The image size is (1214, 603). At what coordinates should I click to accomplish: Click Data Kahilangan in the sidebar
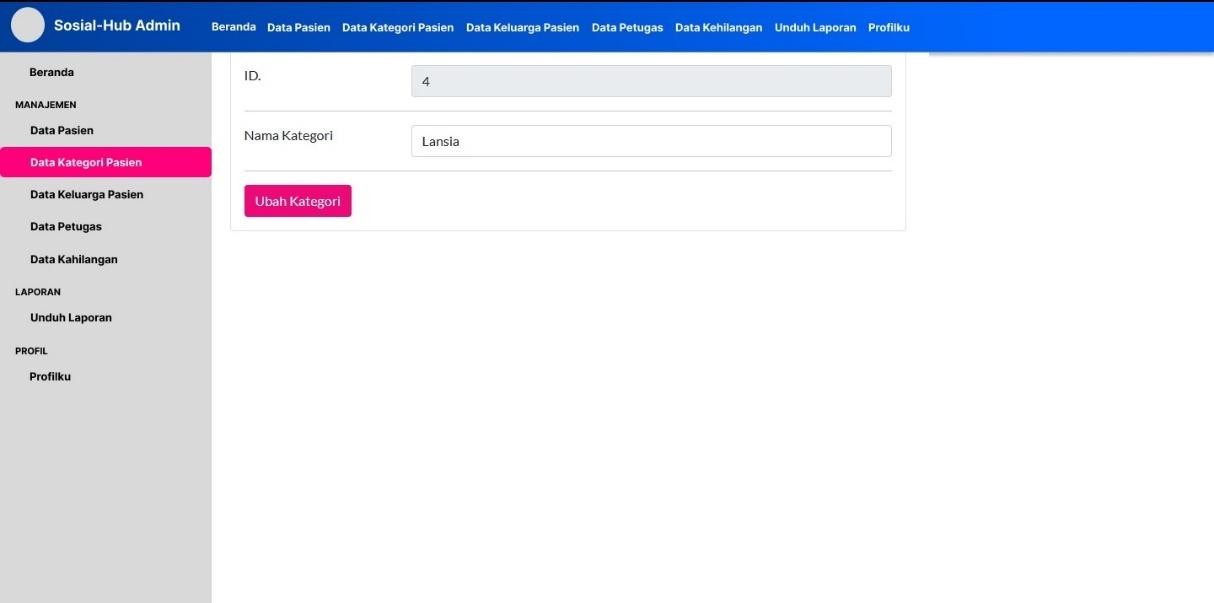(74, 259)
